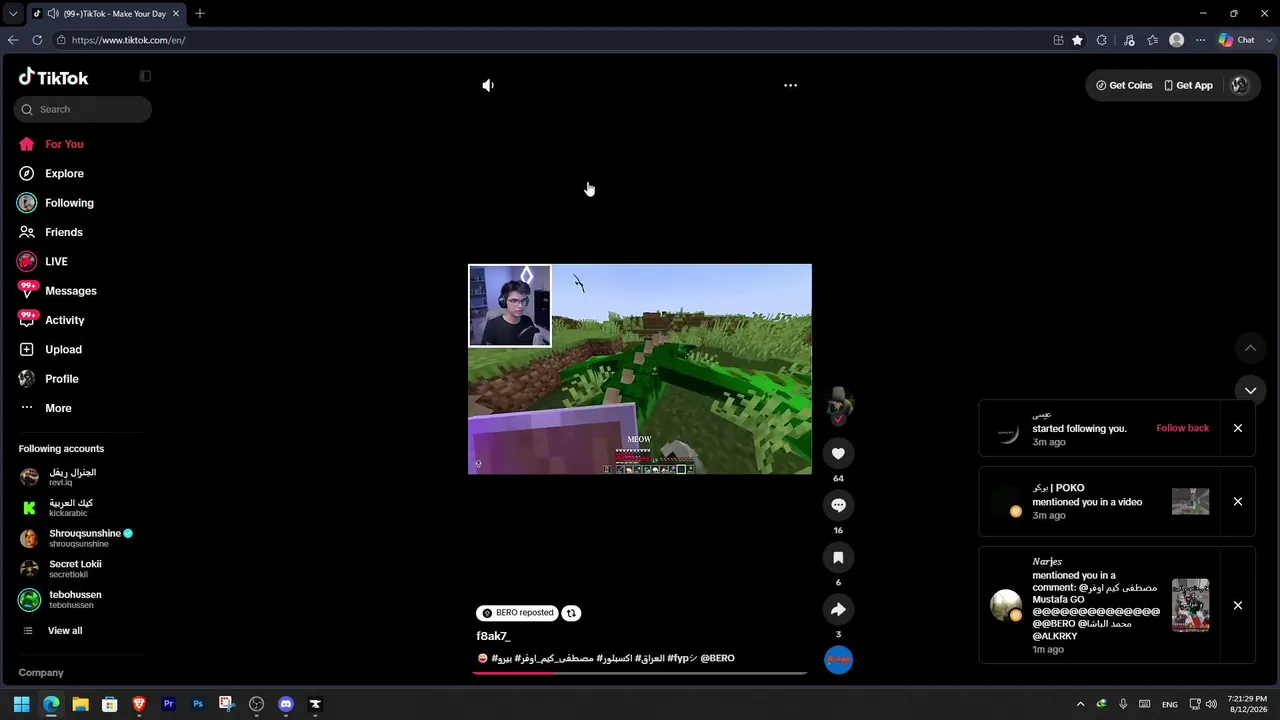
Task: Open the Favorites list icon
Action: (x=1153, y=40)
